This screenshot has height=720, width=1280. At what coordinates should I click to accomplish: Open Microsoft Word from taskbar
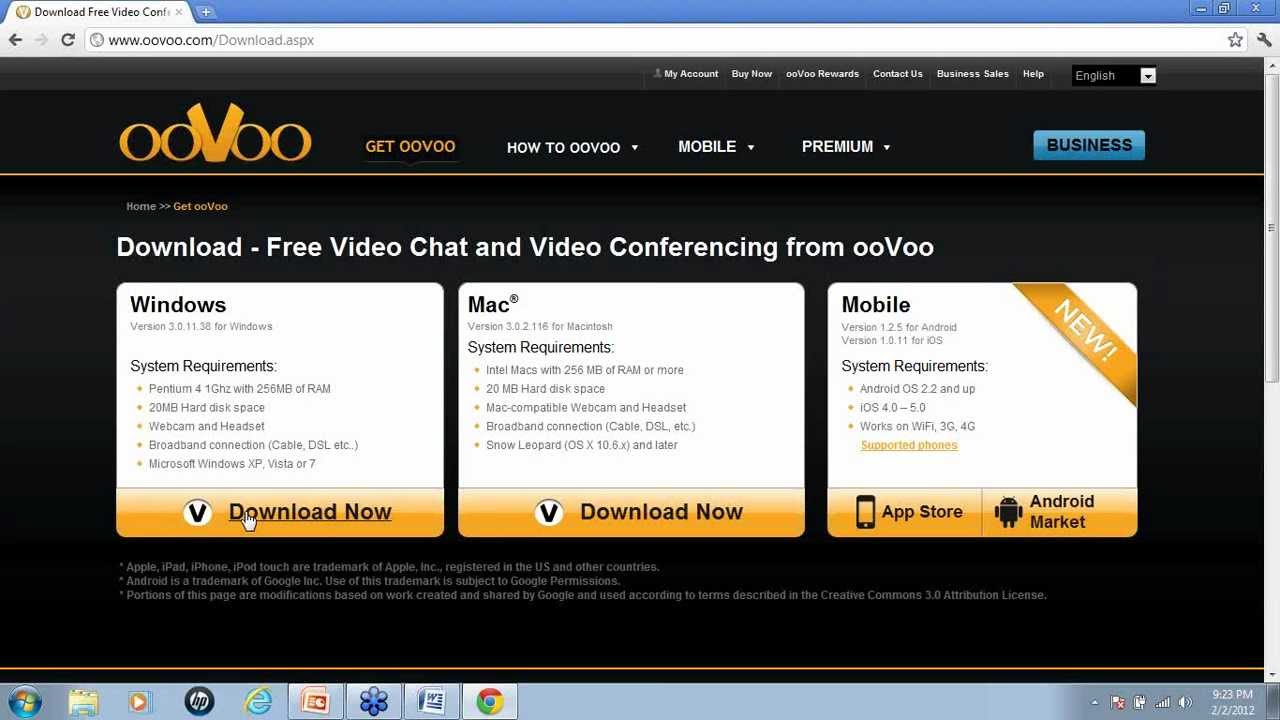432,702
